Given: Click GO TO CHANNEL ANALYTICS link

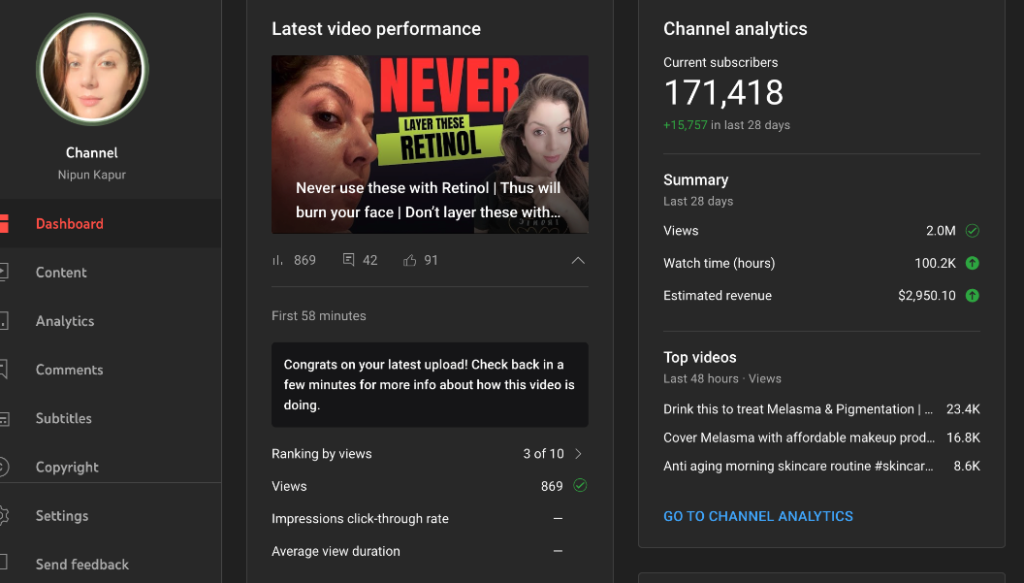Looking at the screenshot, I should click(758, 517).
